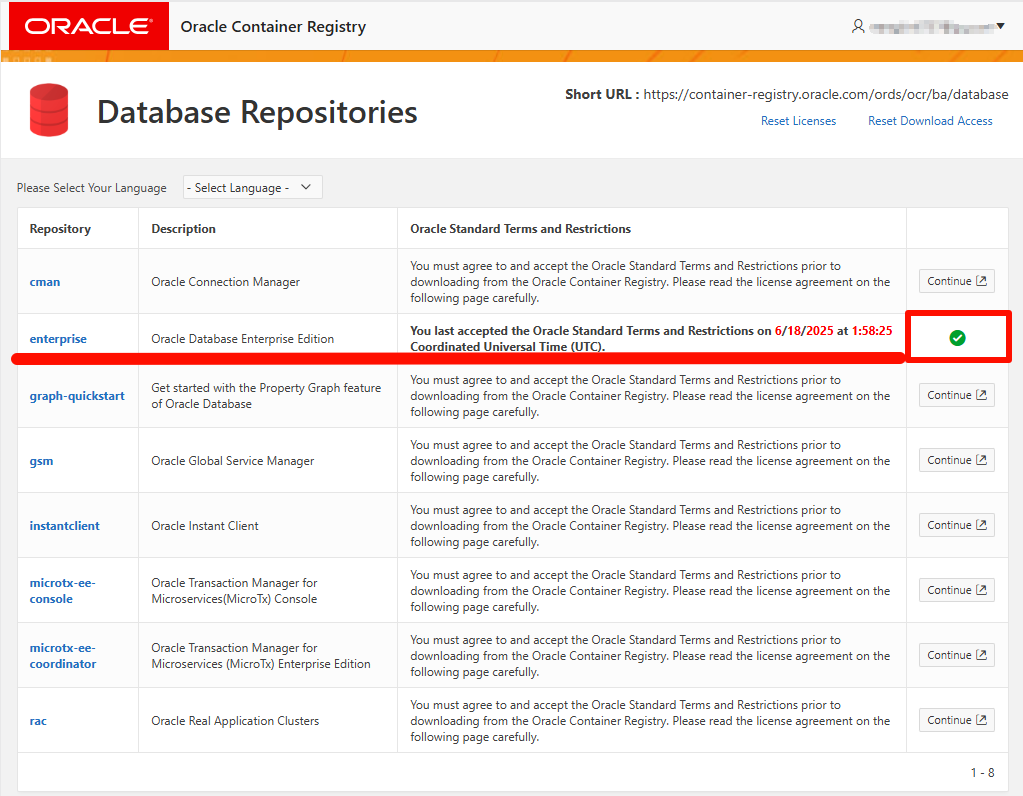Click the Oracle Connection Manager description
The height and width of the screenshot is (796, 1023).
(x=226, y=282)
